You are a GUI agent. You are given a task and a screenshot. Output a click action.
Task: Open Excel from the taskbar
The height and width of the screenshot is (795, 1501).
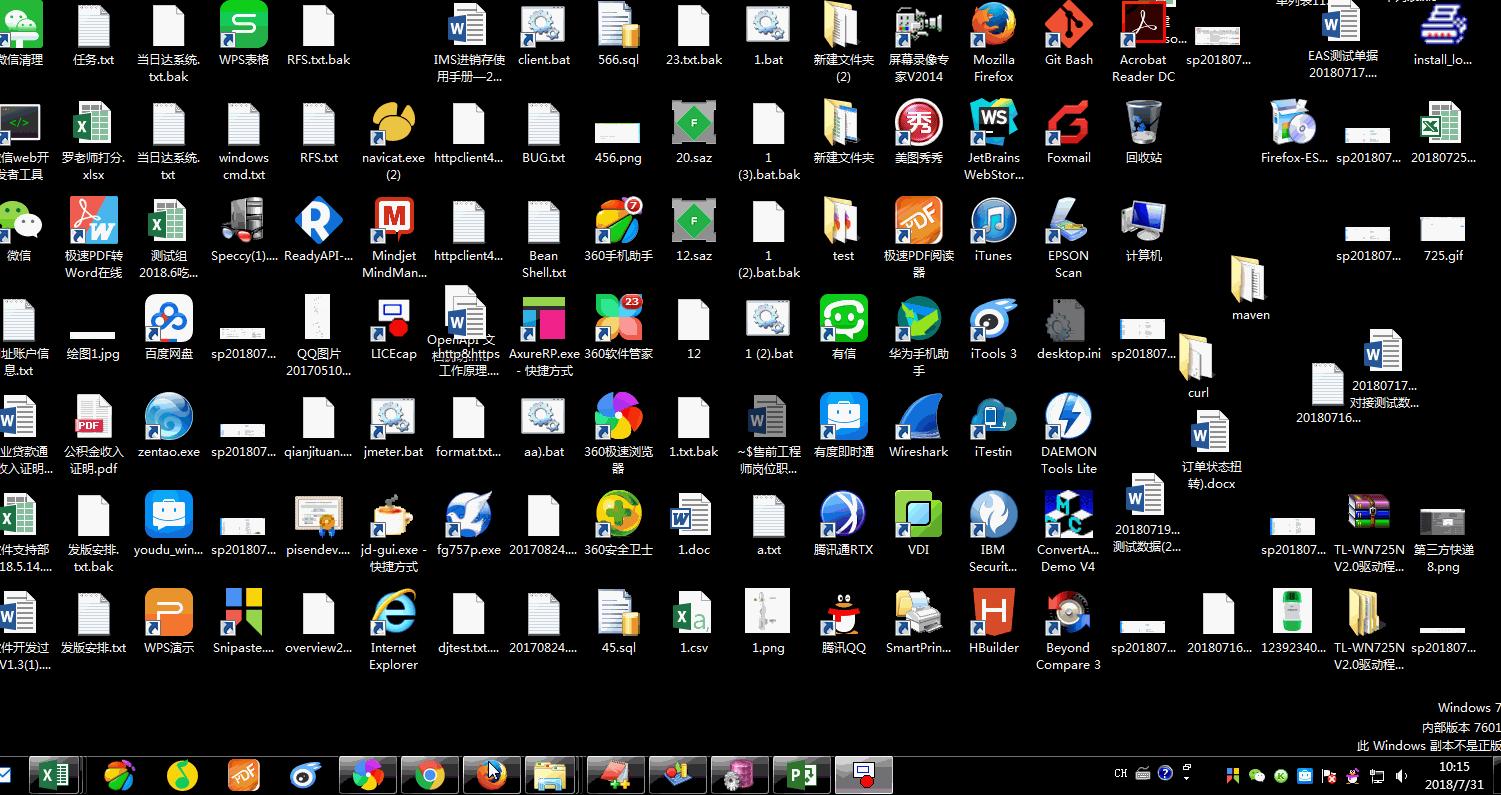(x=54, y=775)
